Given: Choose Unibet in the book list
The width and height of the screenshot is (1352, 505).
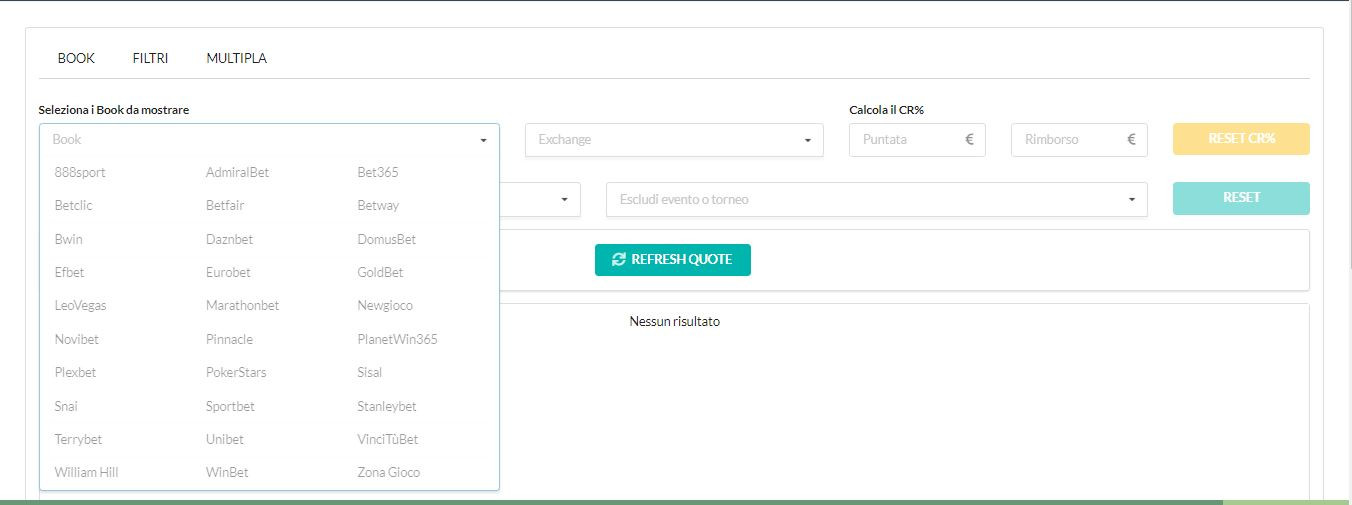Looking at the screenshot, I should [225, 439].
